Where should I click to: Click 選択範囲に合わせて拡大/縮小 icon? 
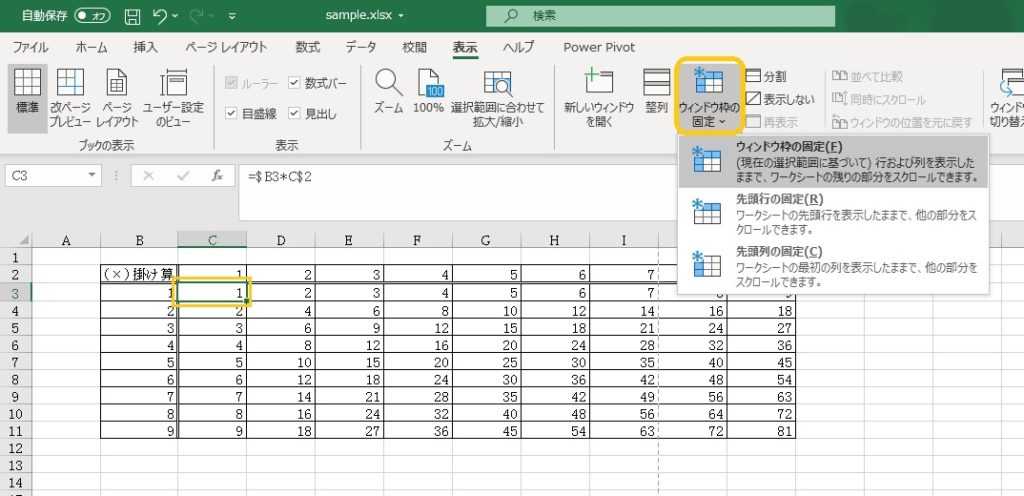pyautogui.click(x=497, y=84)
